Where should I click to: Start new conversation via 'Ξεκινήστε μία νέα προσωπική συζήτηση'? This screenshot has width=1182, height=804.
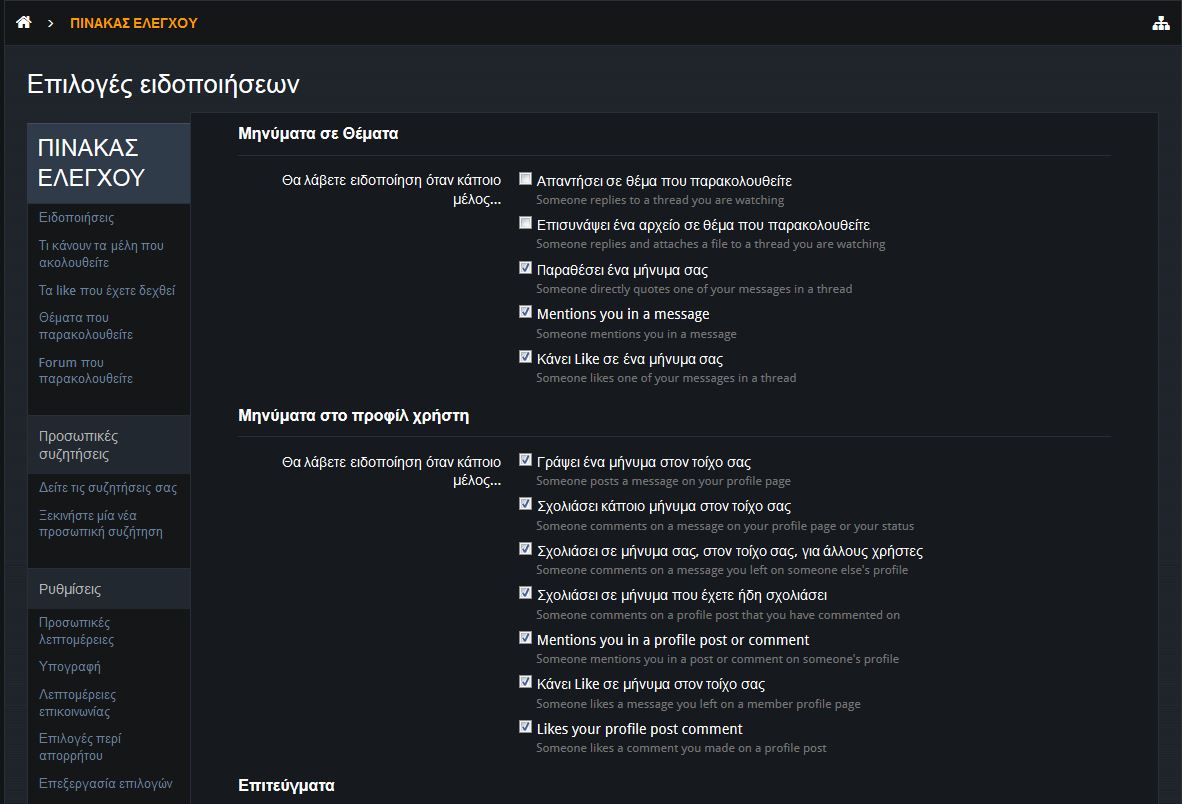pos(100,523)
